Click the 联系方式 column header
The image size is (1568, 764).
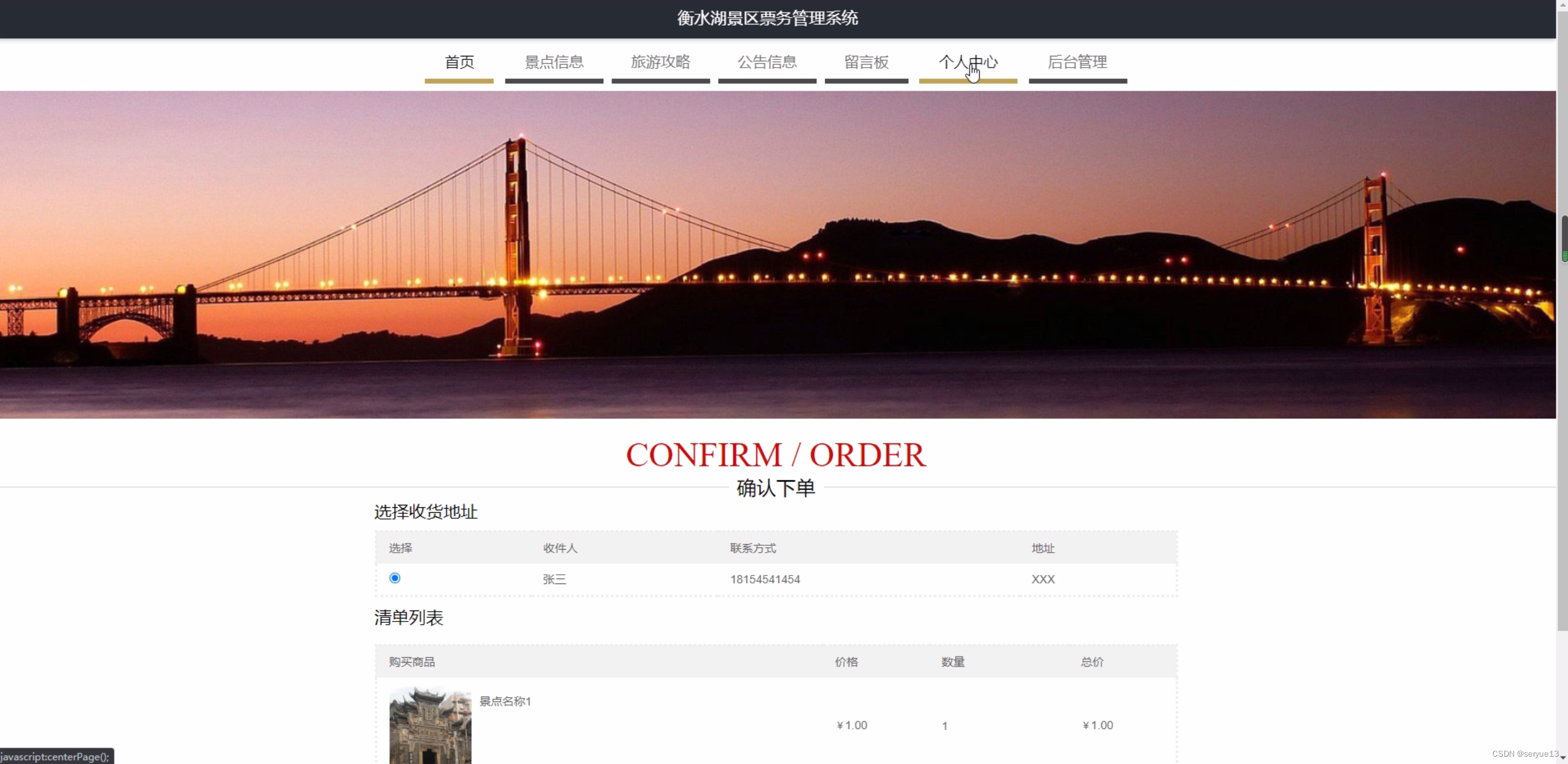point(752,548)
